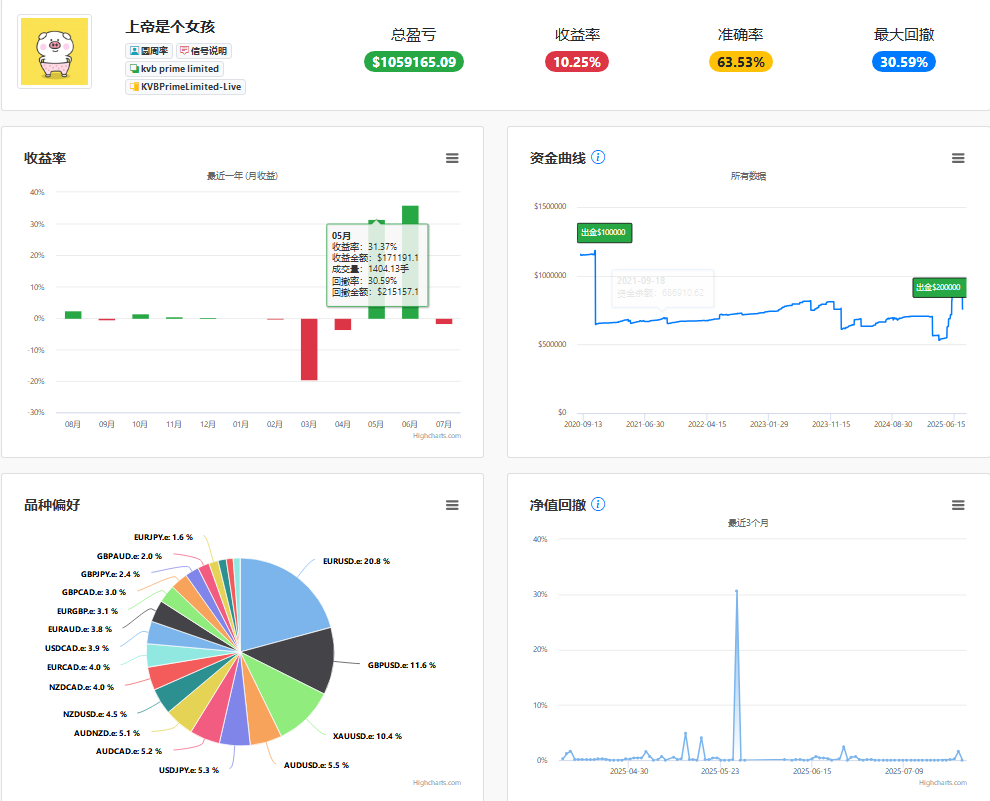990x801 pixels.
Task: Open the 收益率 chart hamburger menu
Action: click(452, 158)
